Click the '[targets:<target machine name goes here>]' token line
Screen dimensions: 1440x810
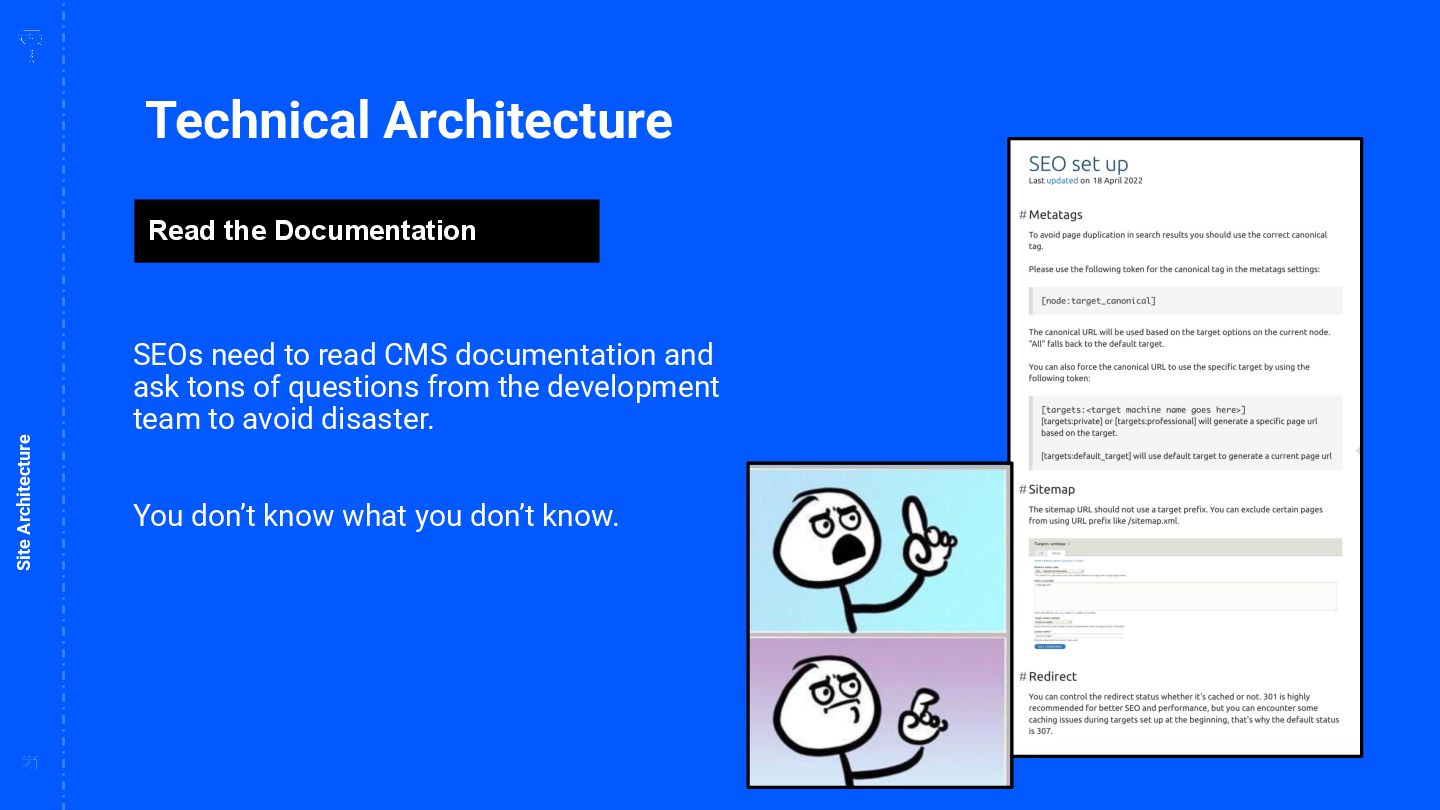click(1143, 410)
